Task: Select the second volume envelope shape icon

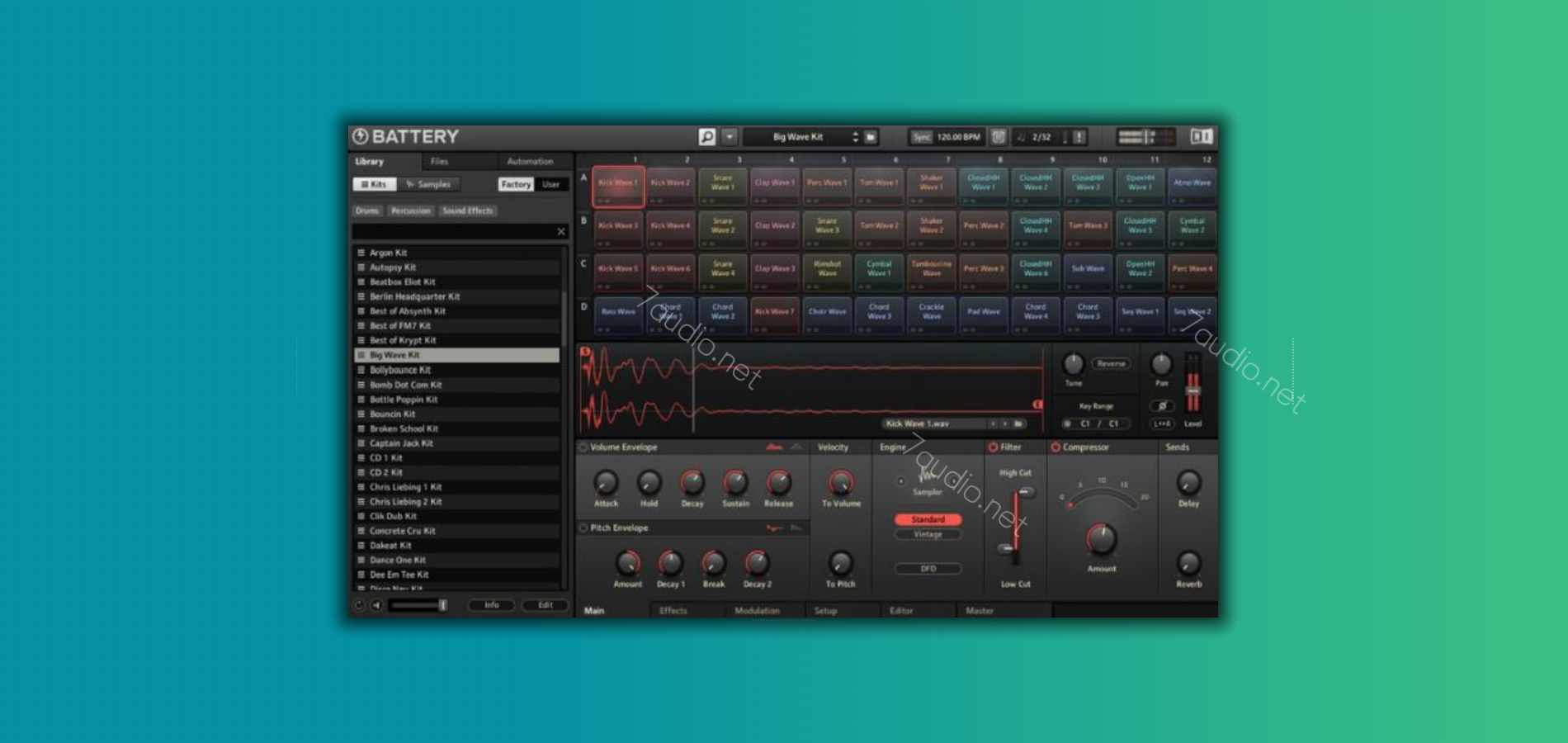Action: (x=796, y=447)
